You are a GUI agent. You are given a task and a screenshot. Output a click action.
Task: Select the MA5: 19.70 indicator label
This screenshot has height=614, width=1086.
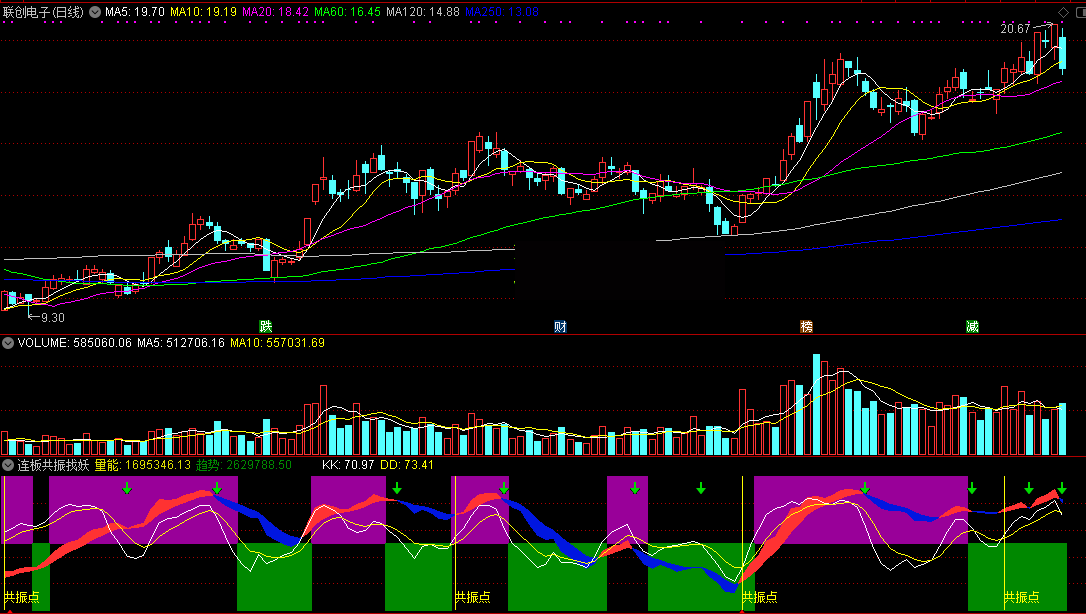pos(135,11)
